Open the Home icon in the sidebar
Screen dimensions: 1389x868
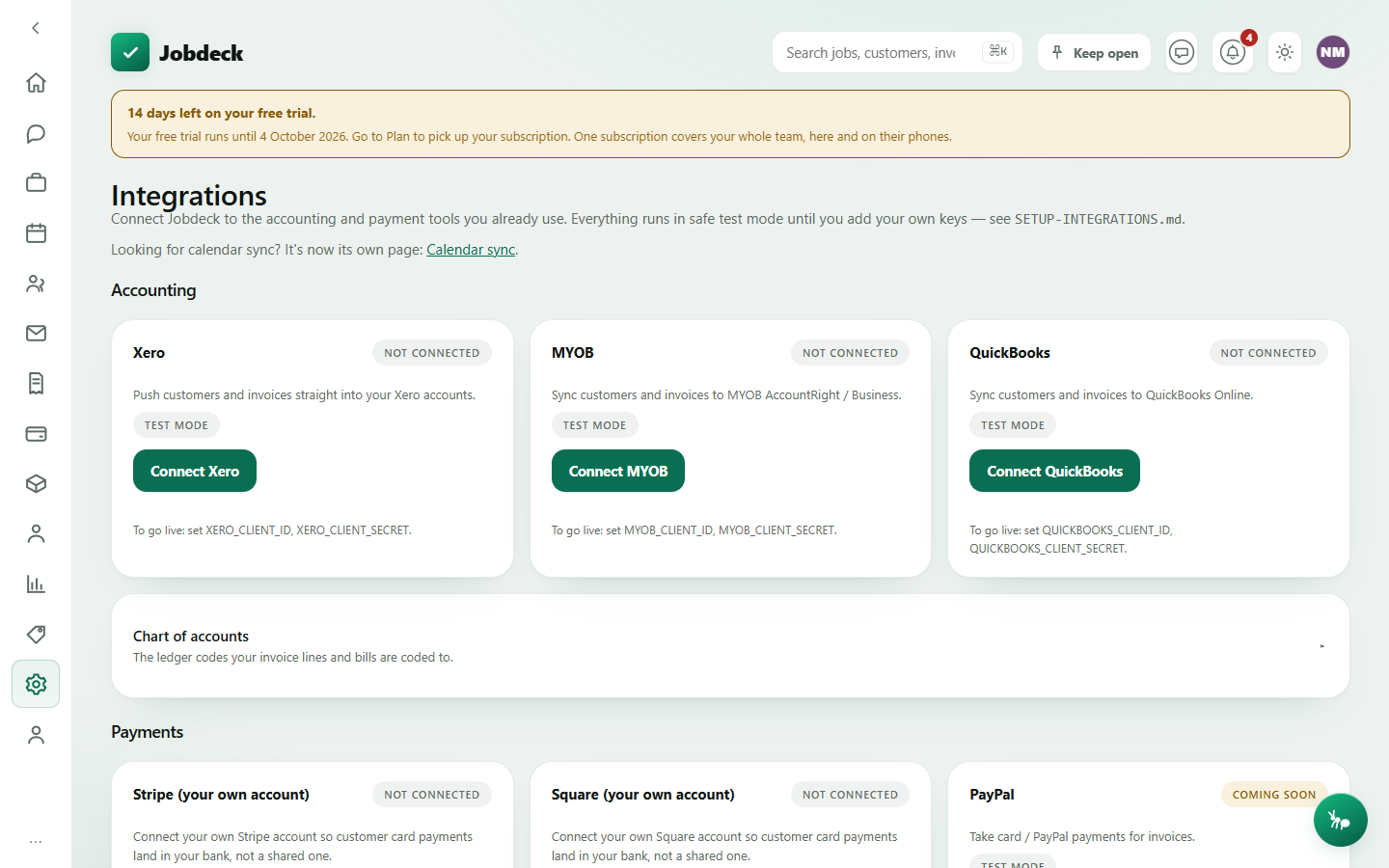tap(36, 83)
